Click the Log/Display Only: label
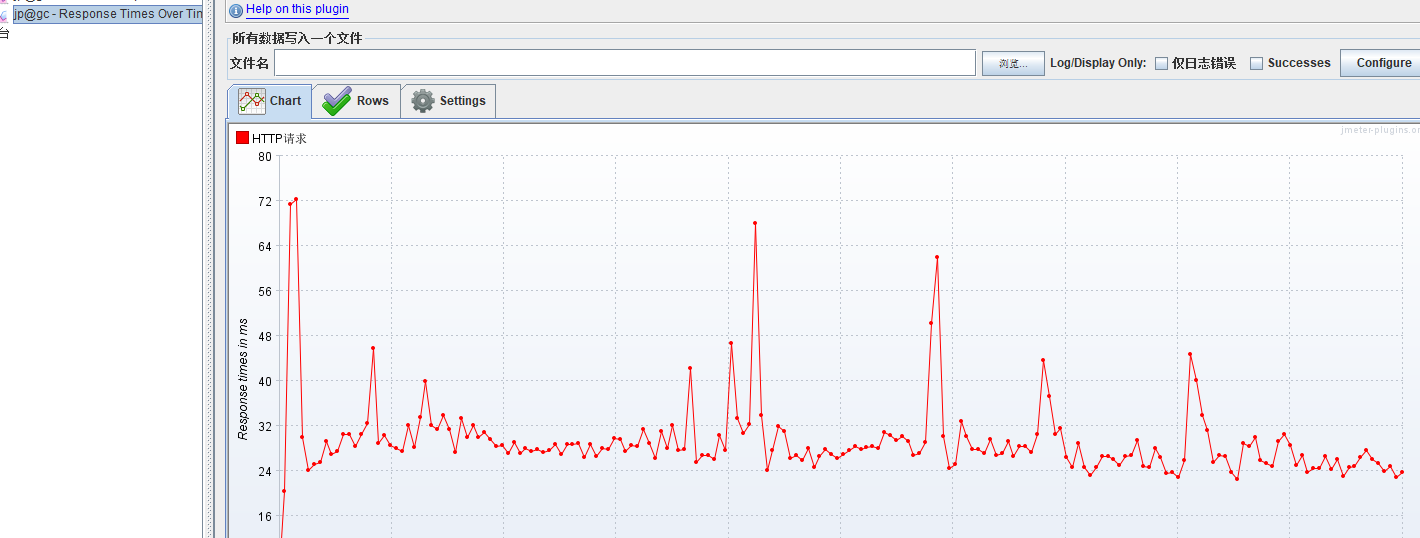 [1098, 63]
